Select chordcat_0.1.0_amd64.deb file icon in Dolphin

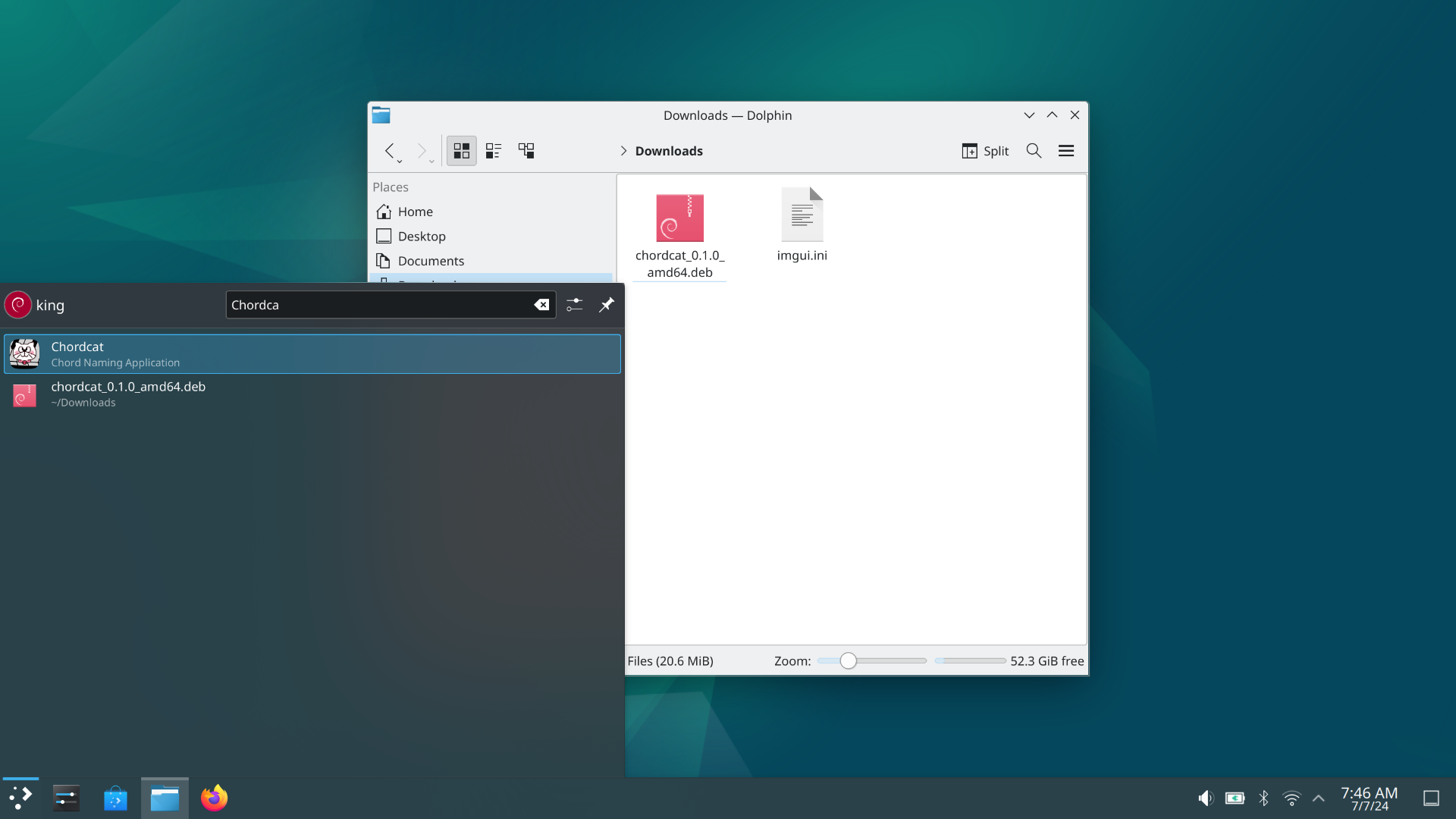coord(679,218)
